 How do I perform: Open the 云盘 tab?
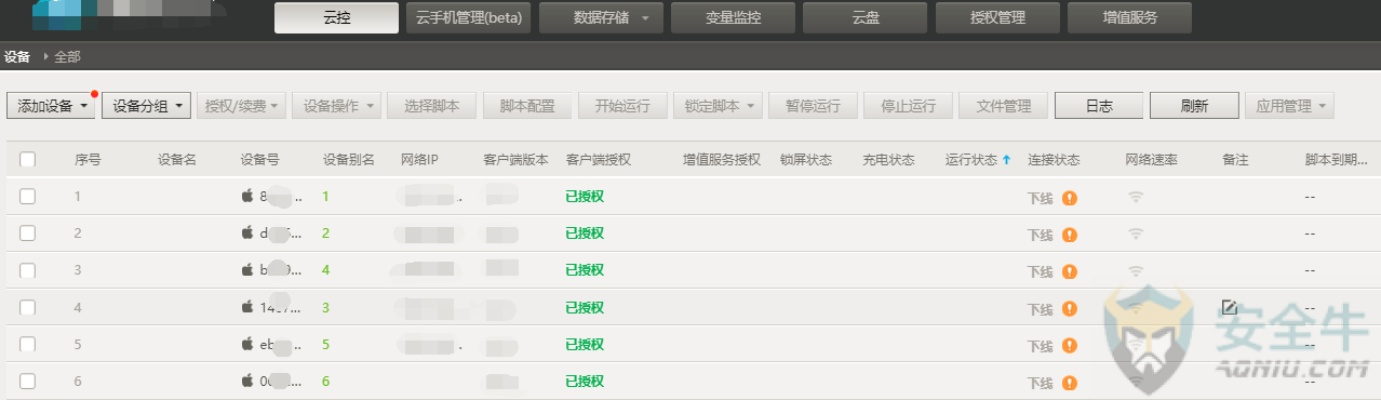(866, 18)
